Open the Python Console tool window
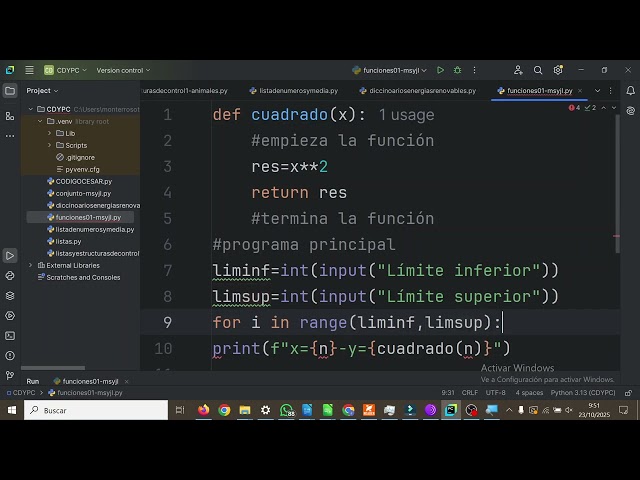 tap(10, 276)
